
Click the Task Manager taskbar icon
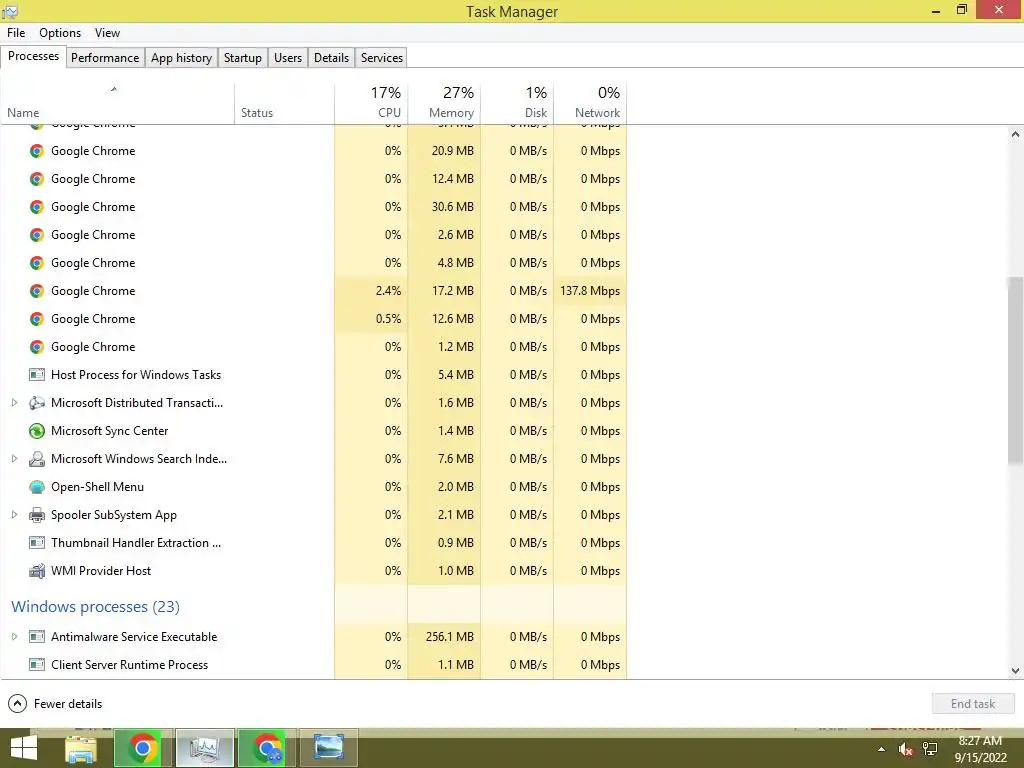[x=204, y=748]
